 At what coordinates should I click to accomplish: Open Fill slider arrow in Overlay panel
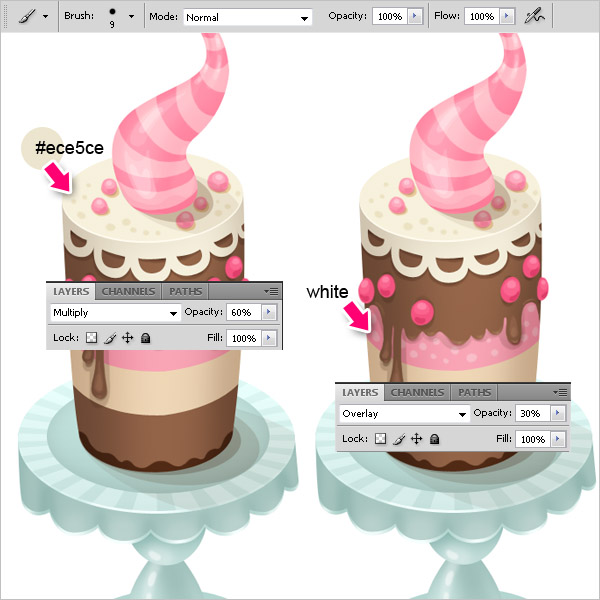(x=558, y=439)
